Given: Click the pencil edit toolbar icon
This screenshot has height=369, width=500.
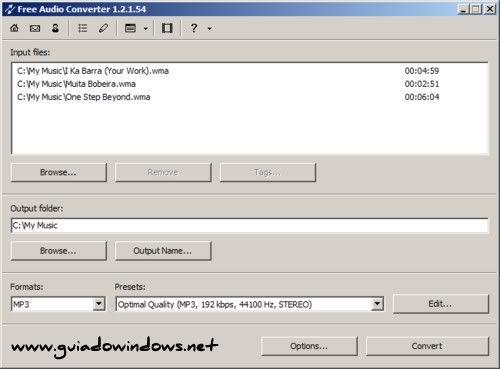Looking at the screenshot, I should point(103,28).
